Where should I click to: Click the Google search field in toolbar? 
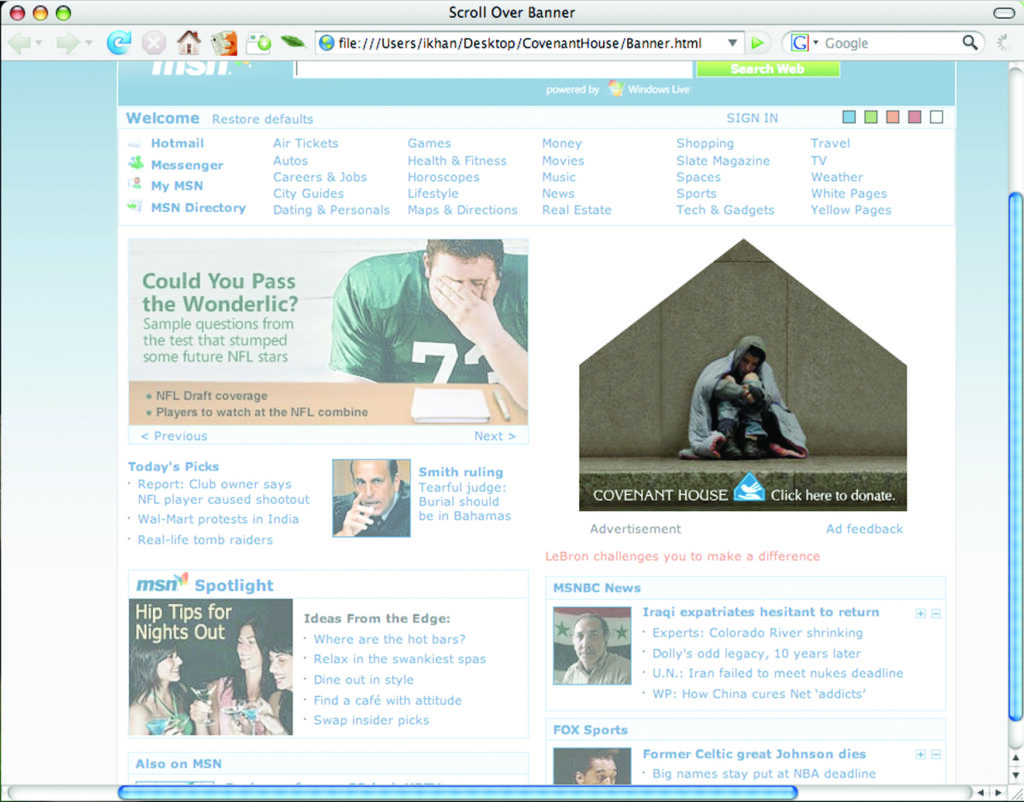point(891,43)
